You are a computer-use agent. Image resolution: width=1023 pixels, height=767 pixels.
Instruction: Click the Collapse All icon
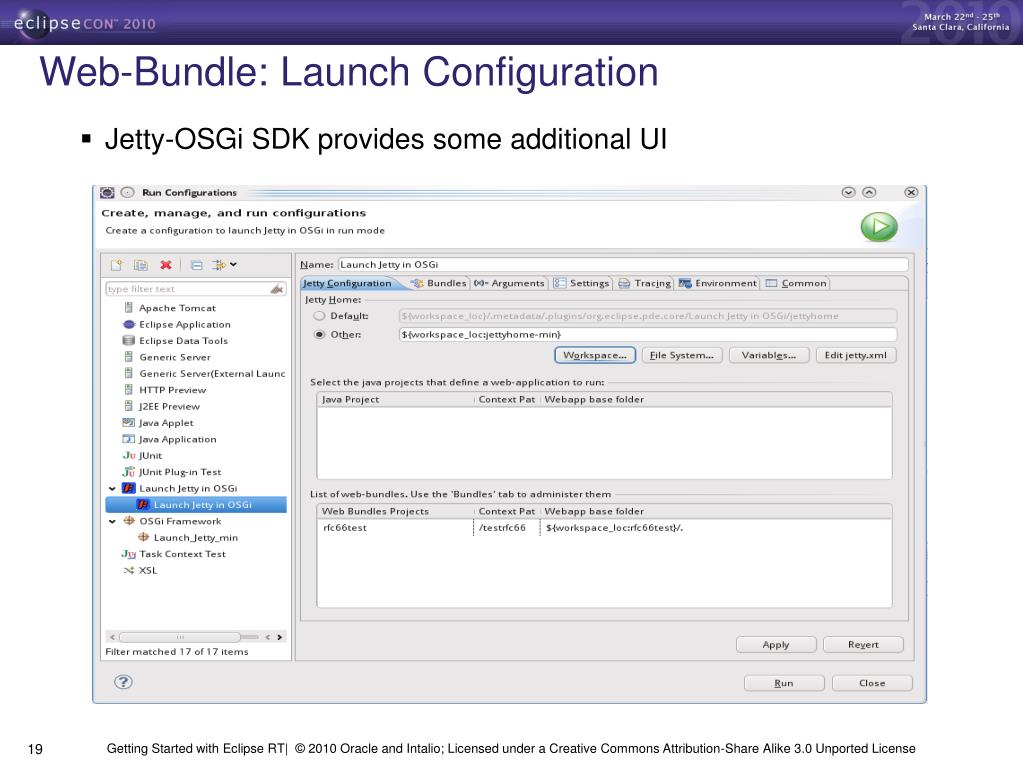[x=196, y=265]
